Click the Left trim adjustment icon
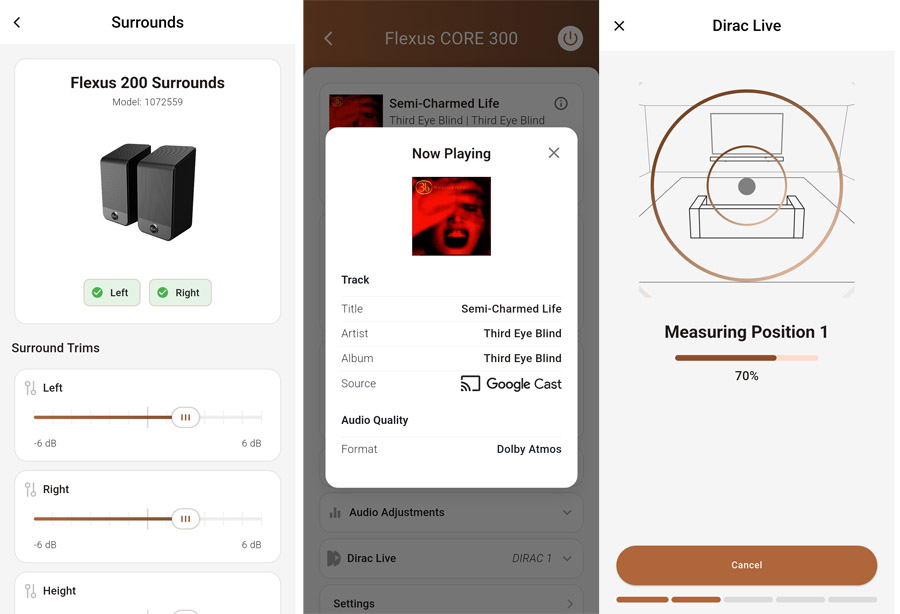The image size is (900, 614). coord(30,388)
